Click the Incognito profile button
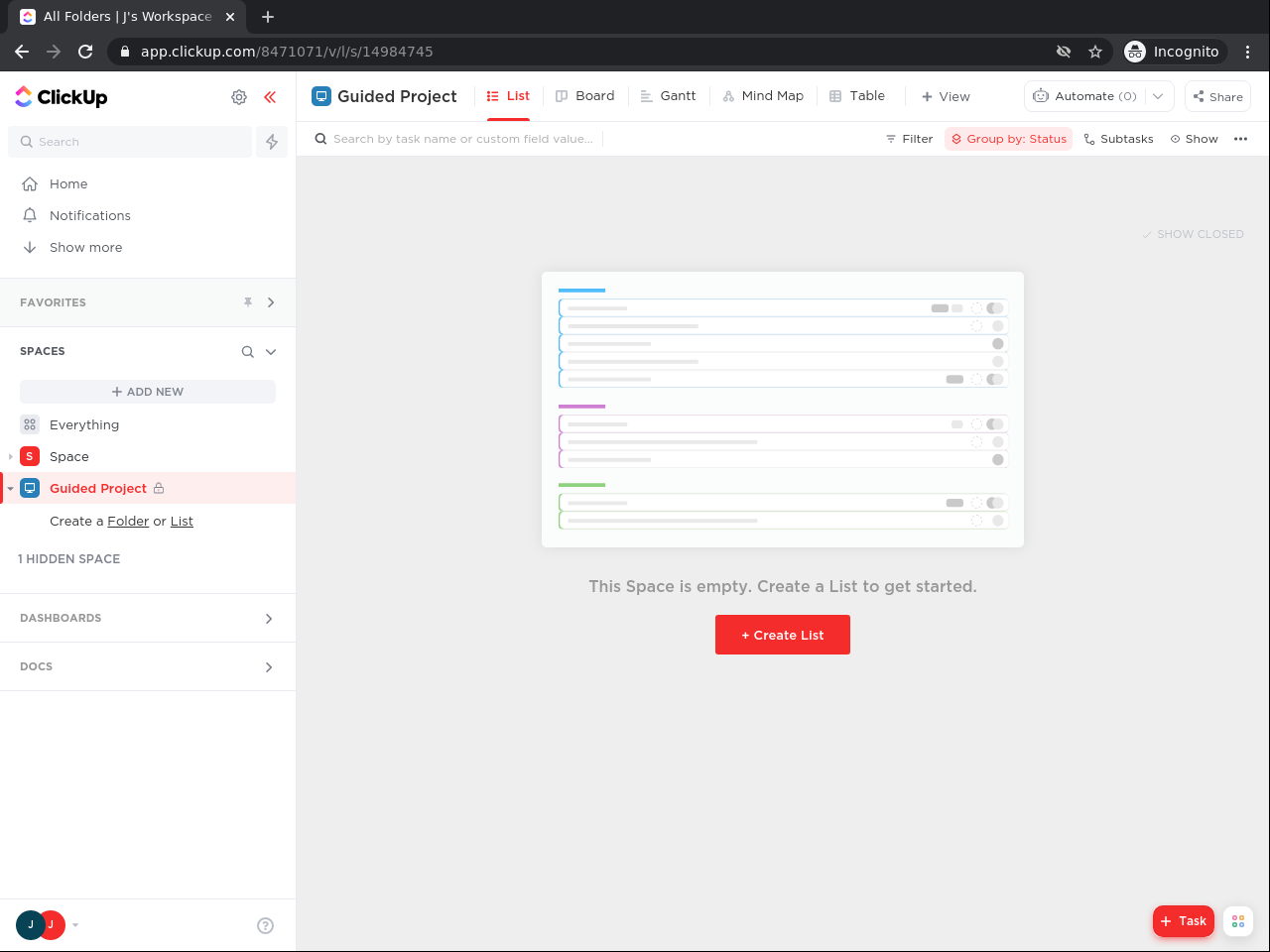1270x952 pixels. (1175, 52)
